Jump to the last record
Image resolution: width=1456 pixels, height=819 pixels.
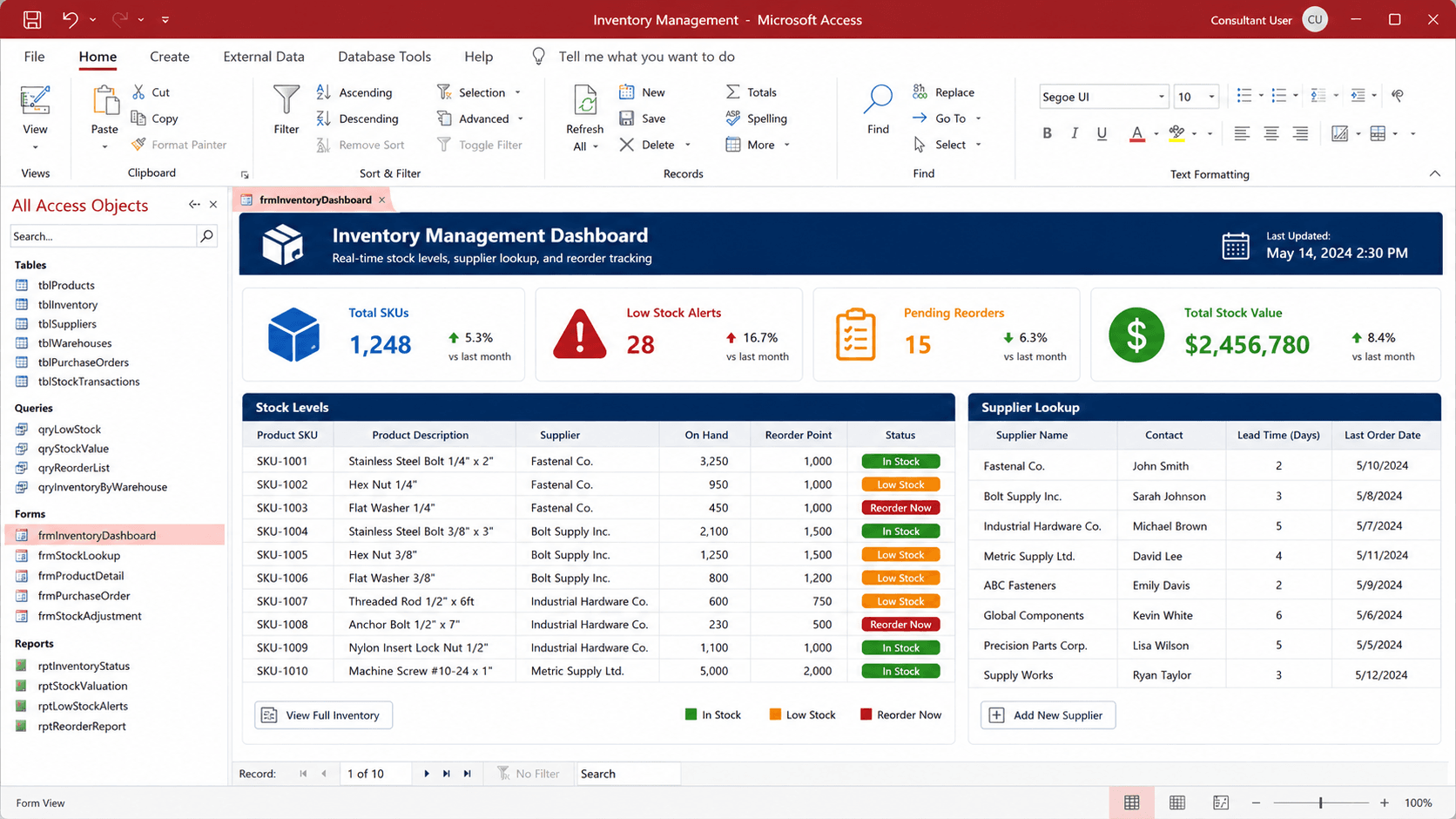447,774
